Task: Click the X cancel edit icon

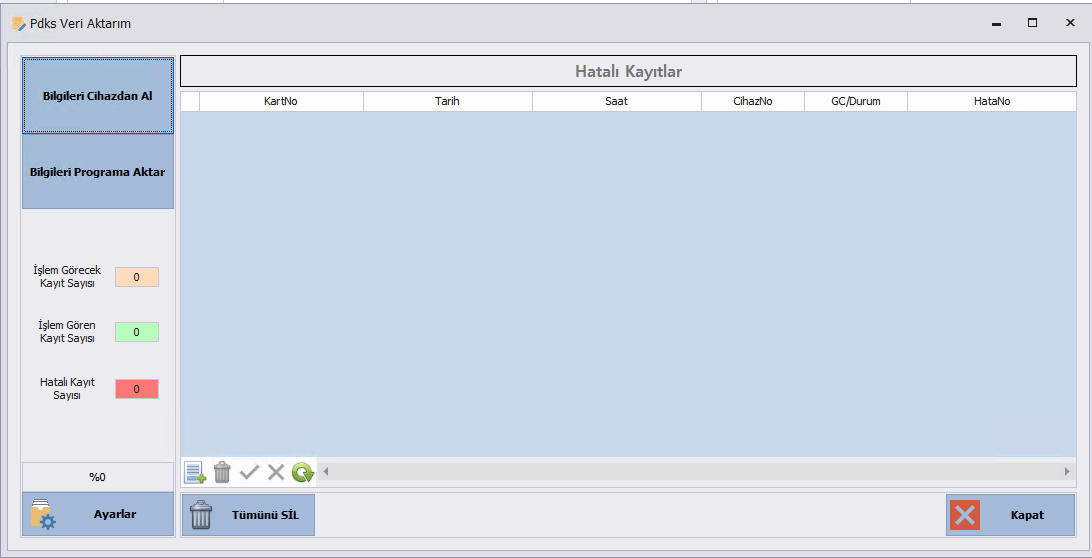Action: 276,472
